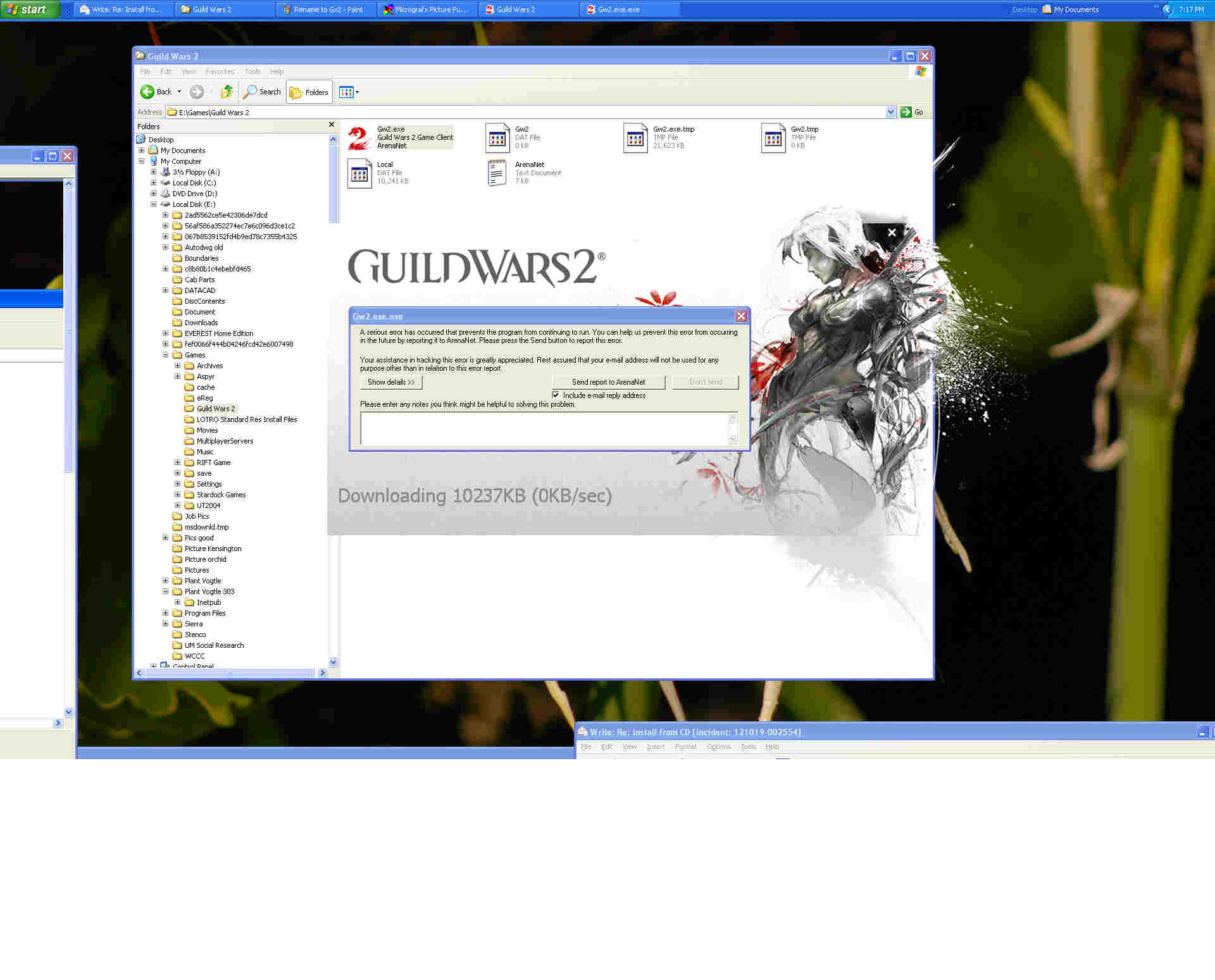Select the Plant Vogtle 303 folder
1215x980 pixels.
tap(209, 592)
